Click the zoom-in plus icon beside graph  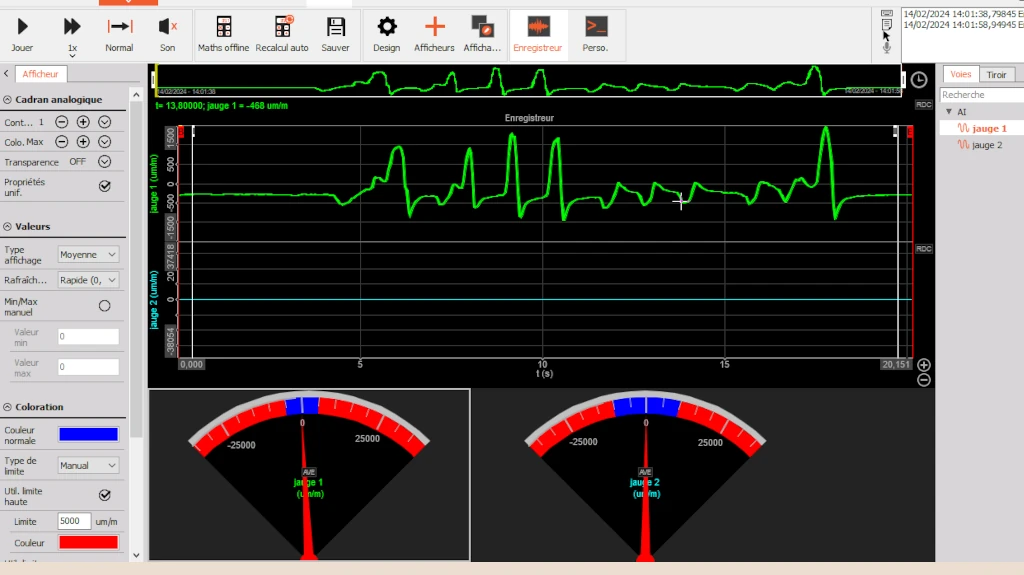click(x=924, y=365)
